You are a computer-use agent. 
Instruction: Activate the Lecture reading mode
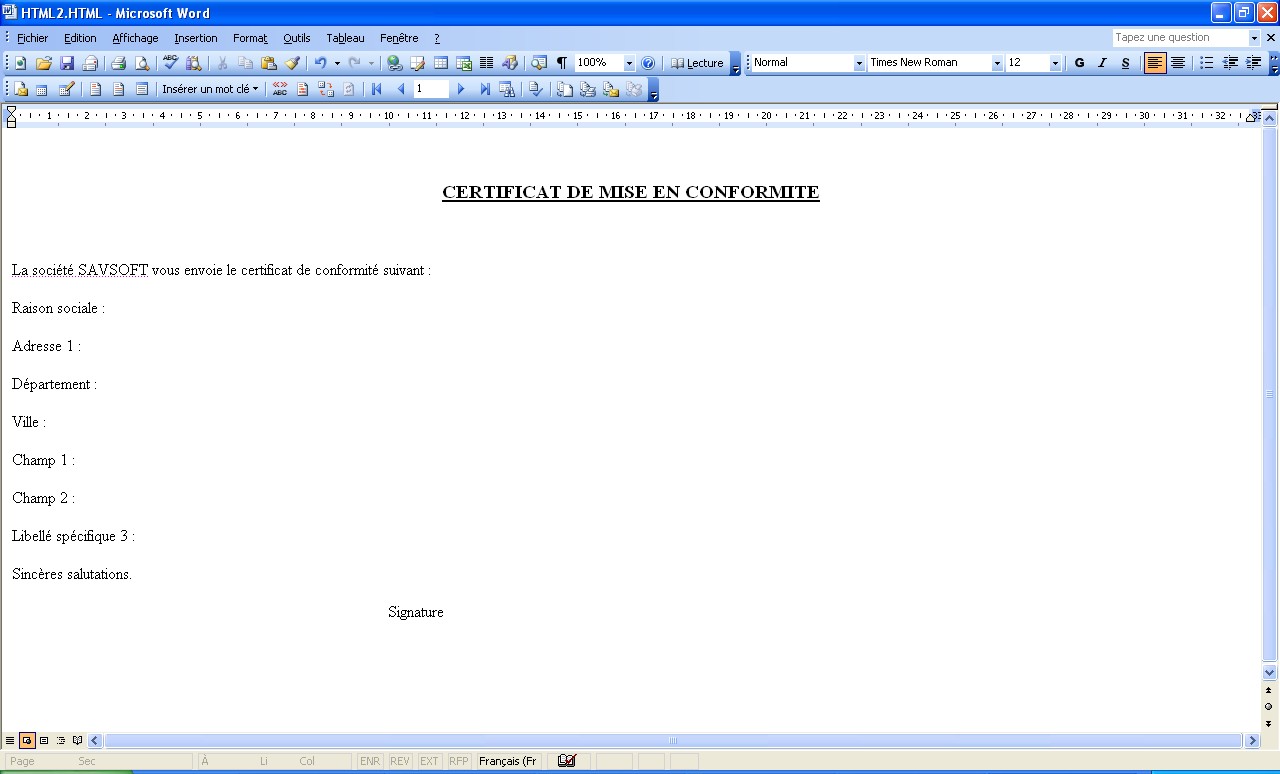point(699,62)
